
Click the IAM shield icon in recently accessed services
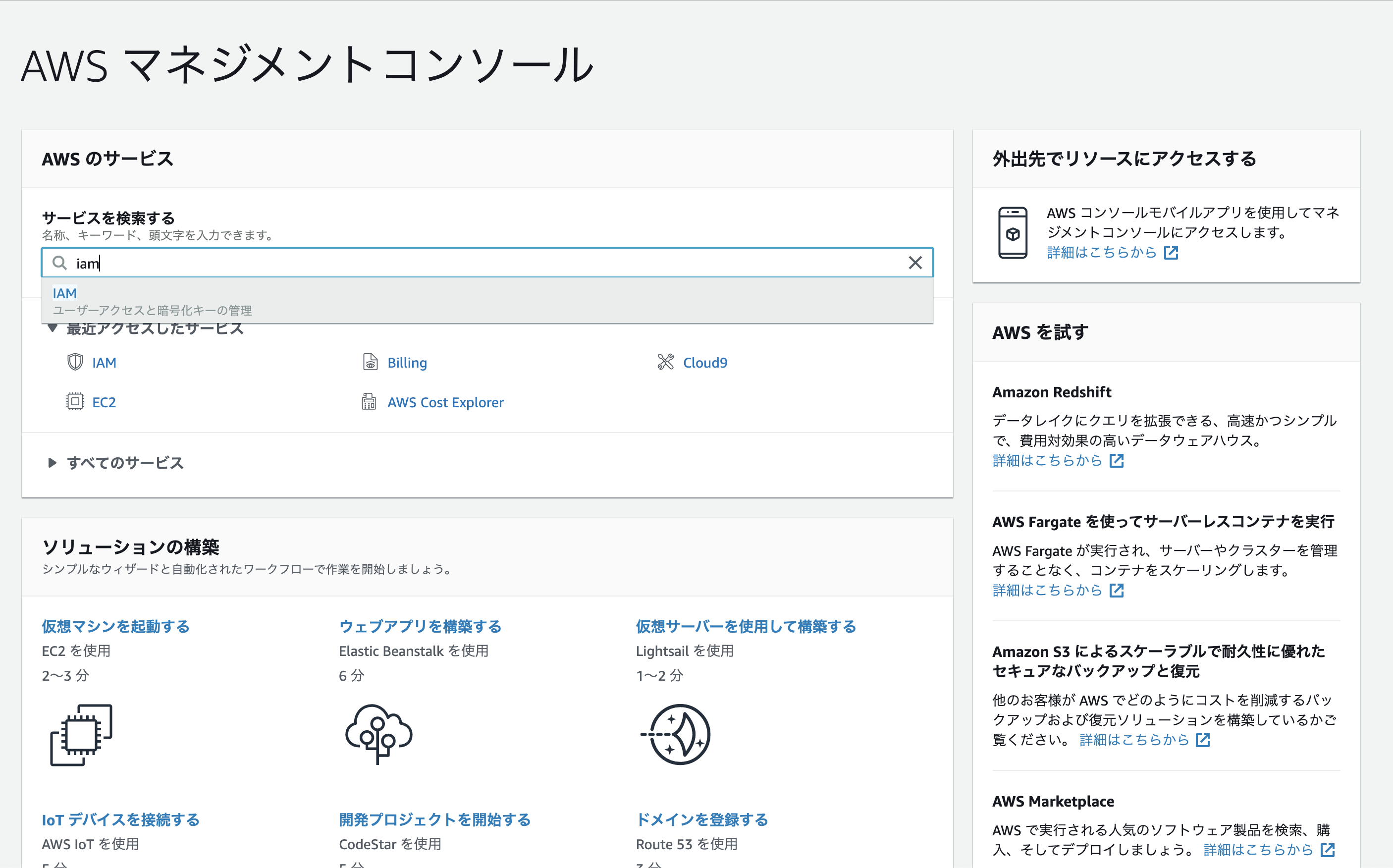(x=75, y=362)
